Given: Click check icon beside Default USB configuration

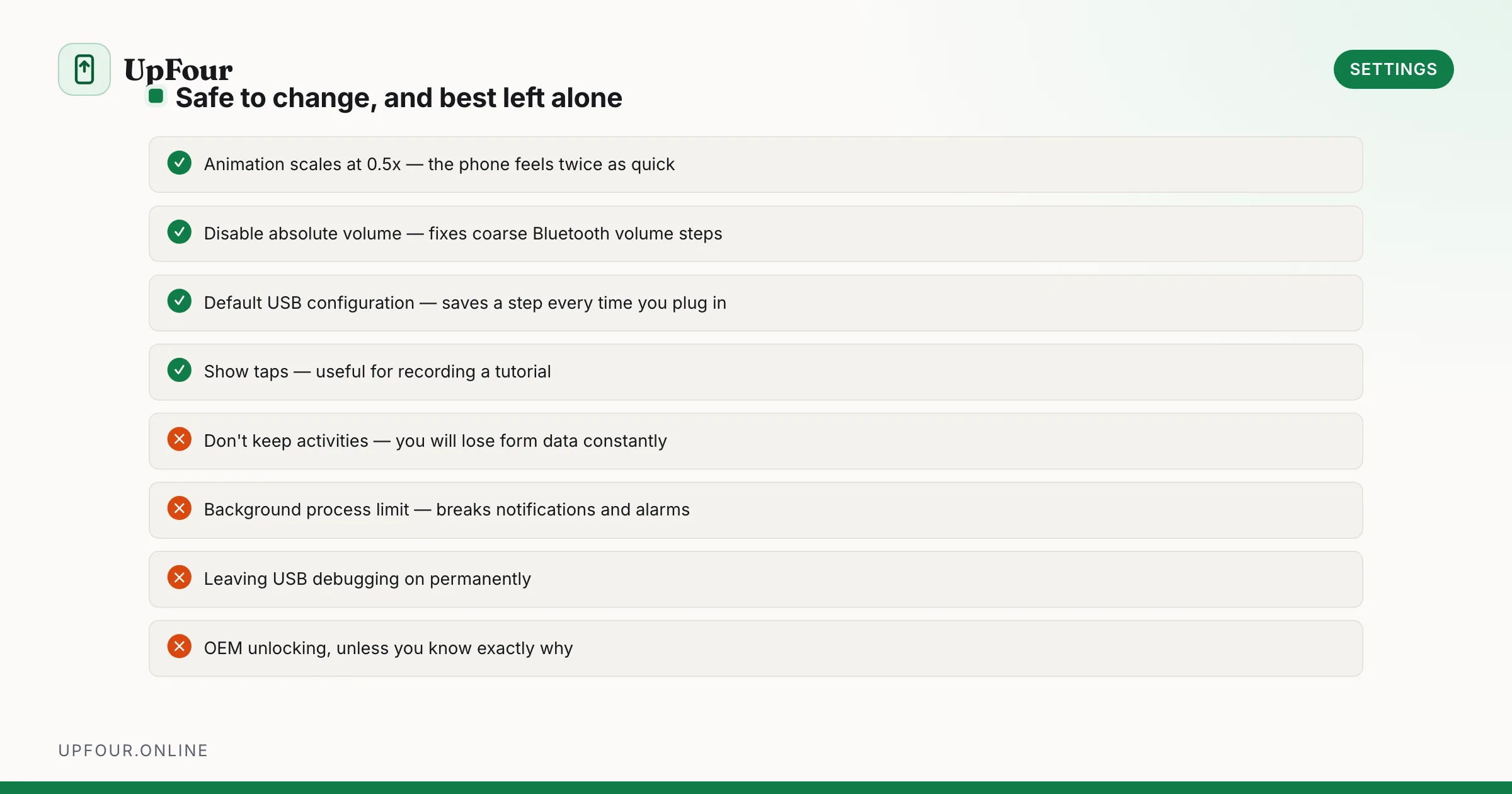Looking at the screenshot, I should [180, 301].
